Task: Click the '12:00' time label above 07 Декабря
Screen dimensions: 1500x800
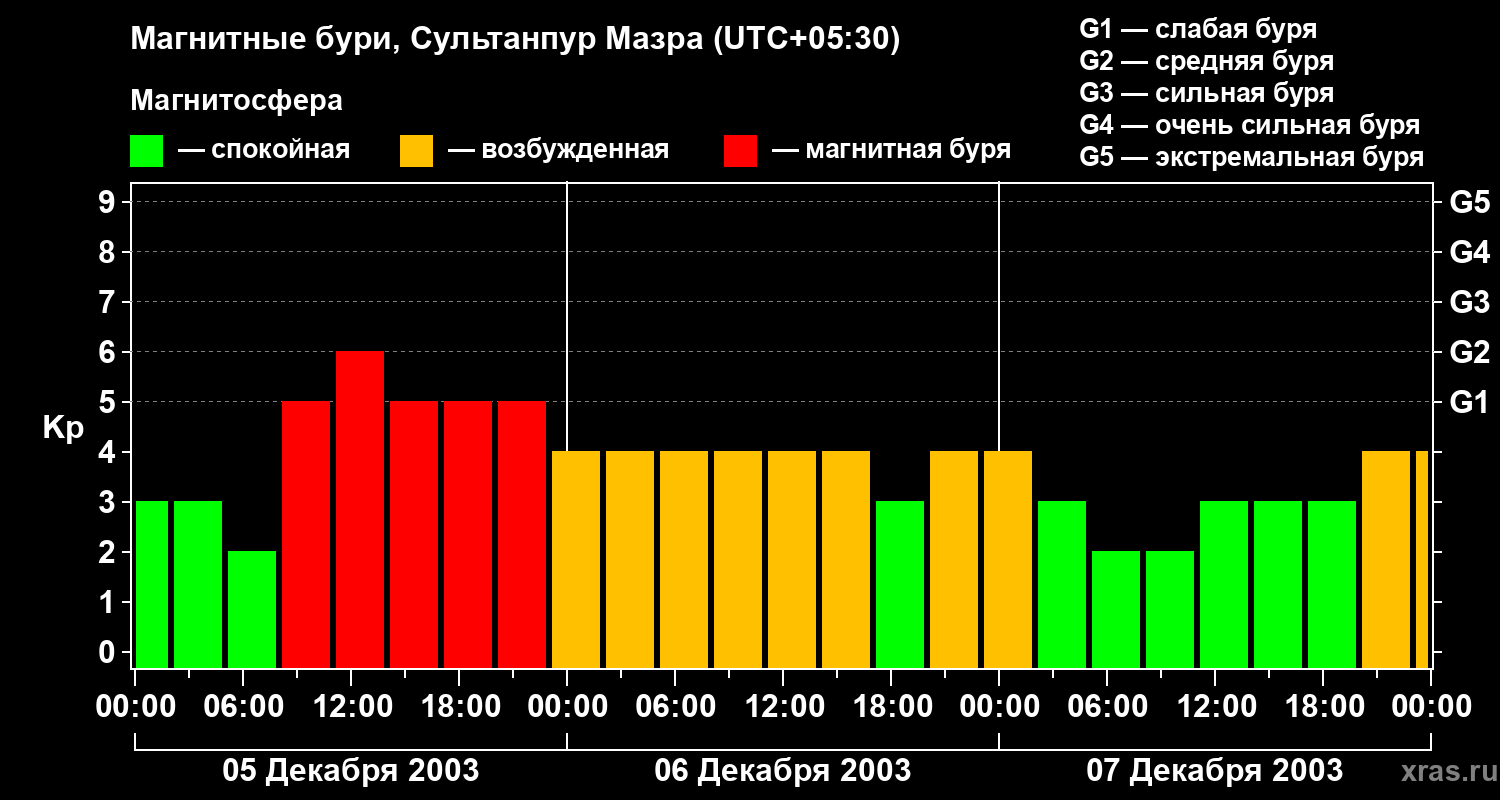Action: 1215,707
